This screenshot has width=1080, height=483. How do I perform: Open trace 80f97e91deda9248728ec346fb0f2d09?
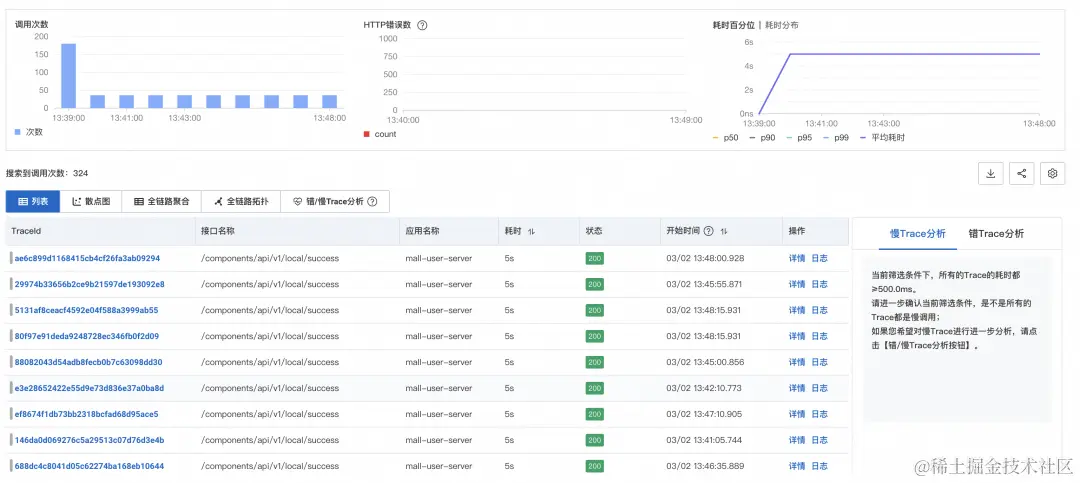pos(87,336)
